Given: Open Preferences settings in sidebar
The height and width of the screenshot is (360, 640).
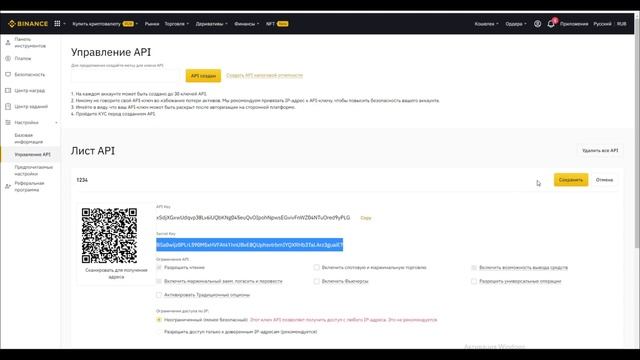Looking at the screenshot, I should click(33, 171).
